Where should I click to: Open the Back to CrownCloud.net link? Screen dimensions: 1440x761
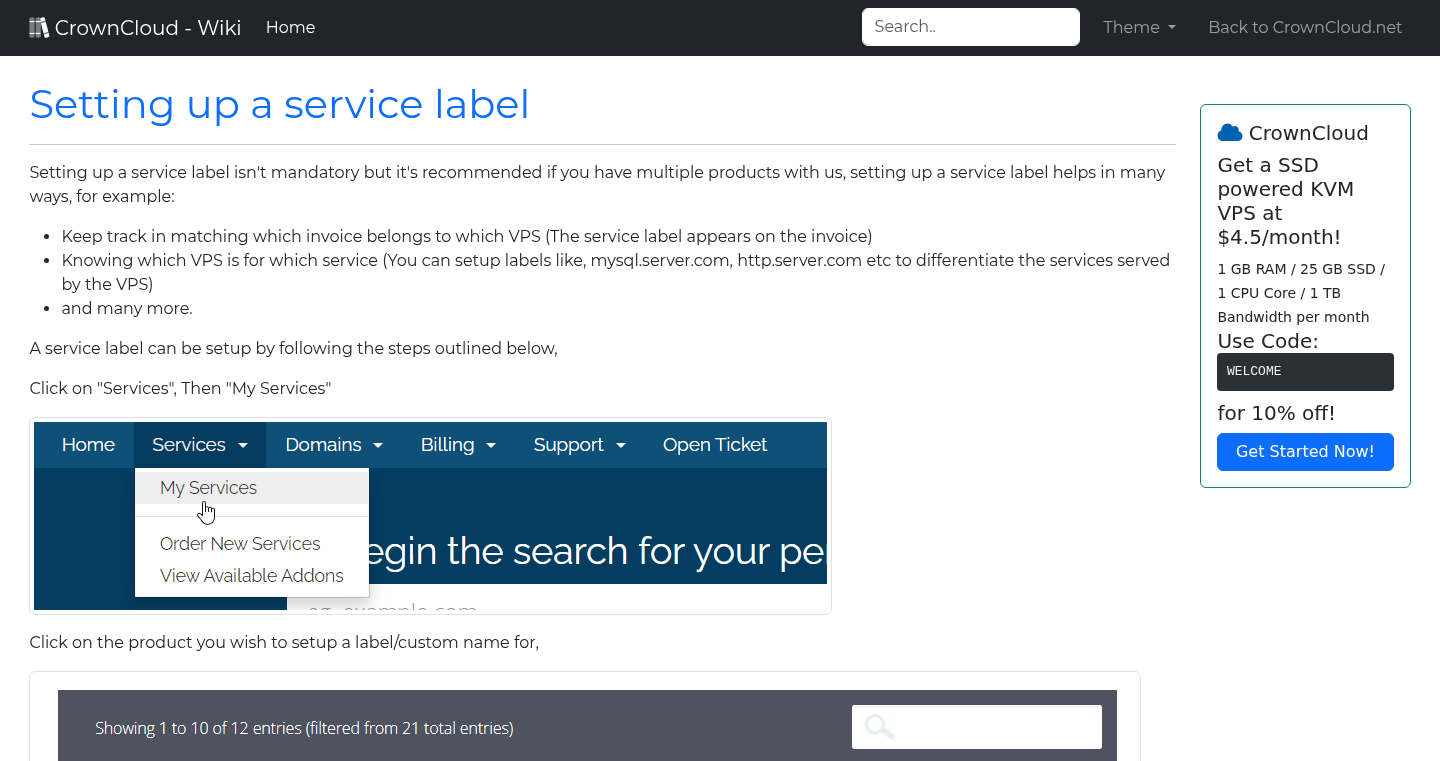[x=1305, y=27]
